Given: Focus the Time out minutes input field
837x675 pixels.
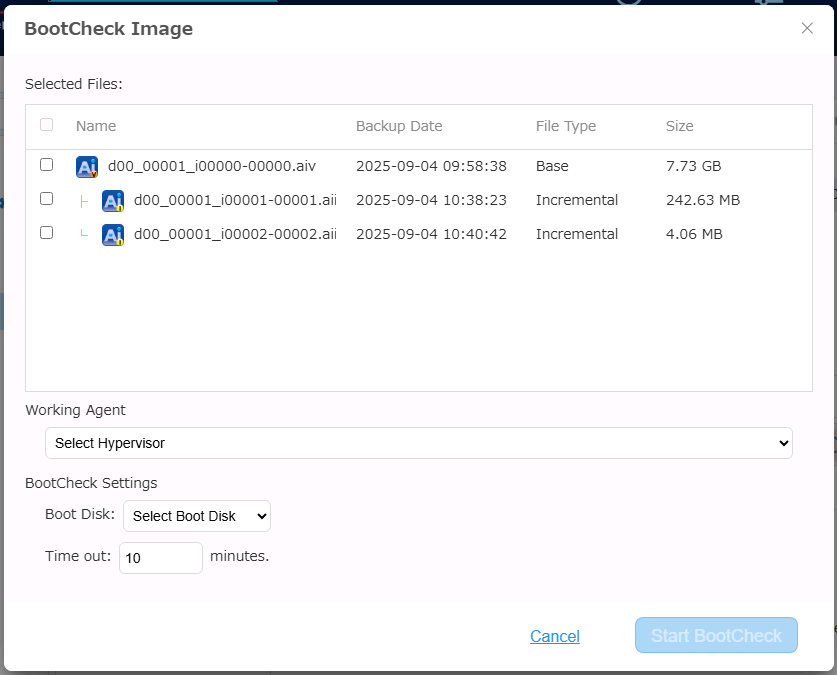Looking at the screenshot, I should coord(160,558).
